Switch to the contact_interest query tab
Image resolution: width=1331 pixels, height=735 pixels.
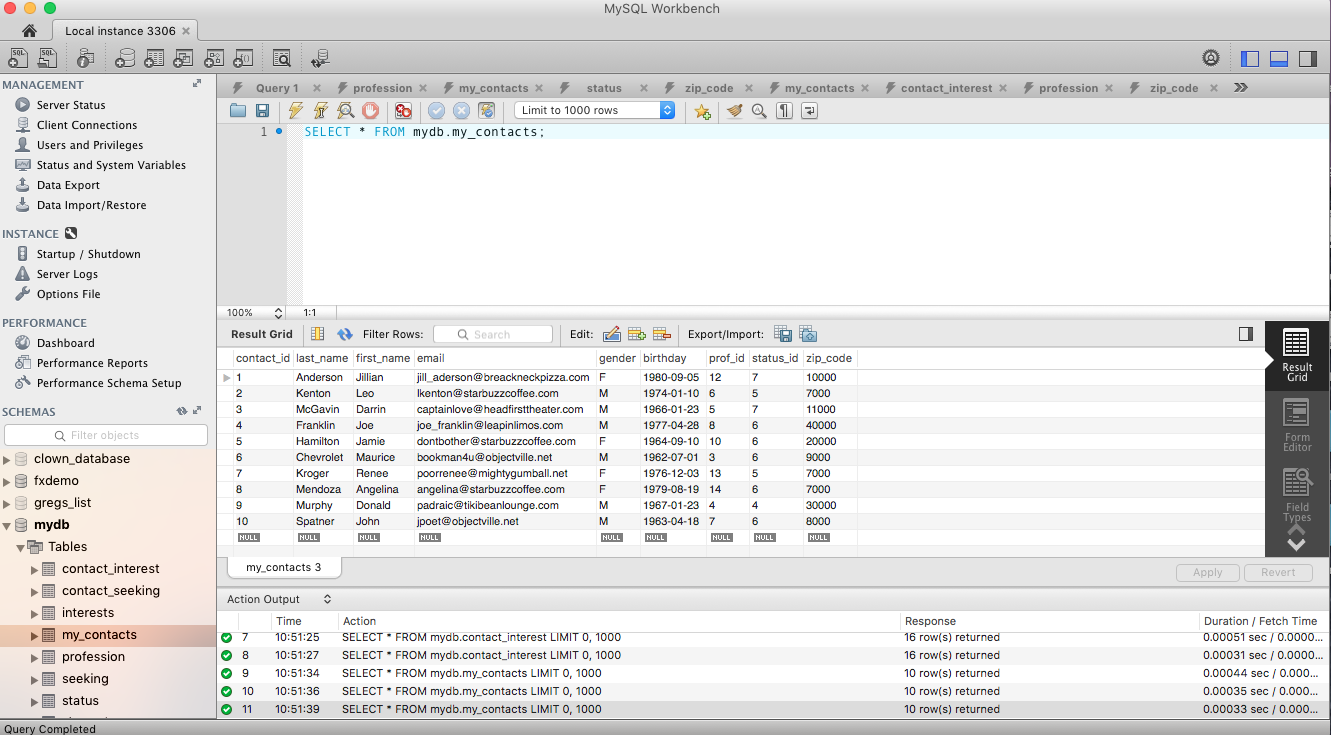945,88
